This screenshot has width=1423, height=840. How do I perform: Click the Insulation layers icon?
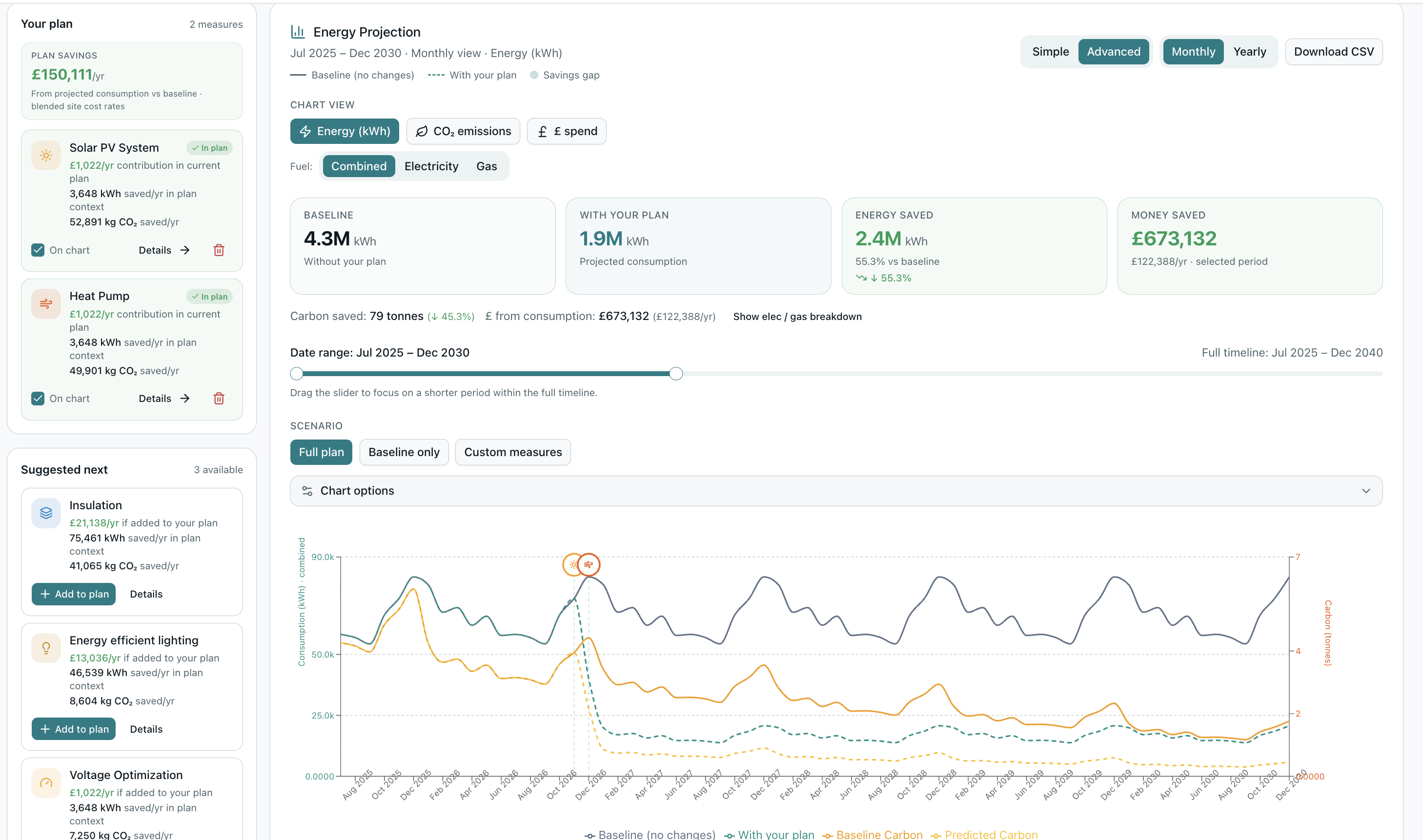(46, 513)
